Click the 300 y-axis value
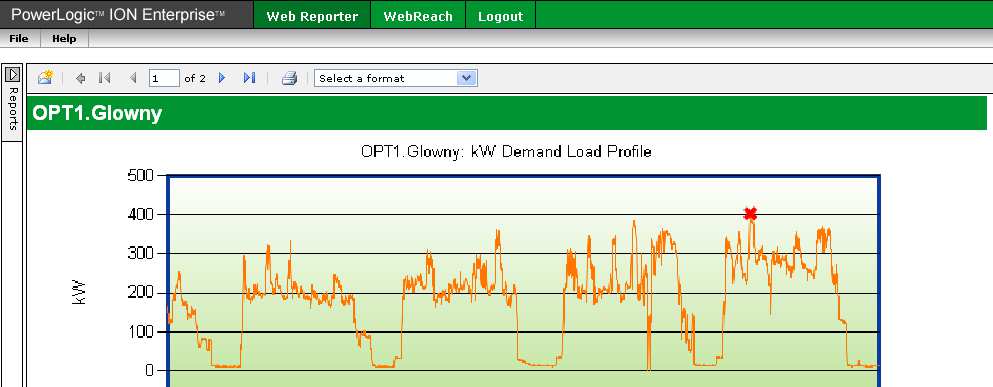 click(141, 253)
